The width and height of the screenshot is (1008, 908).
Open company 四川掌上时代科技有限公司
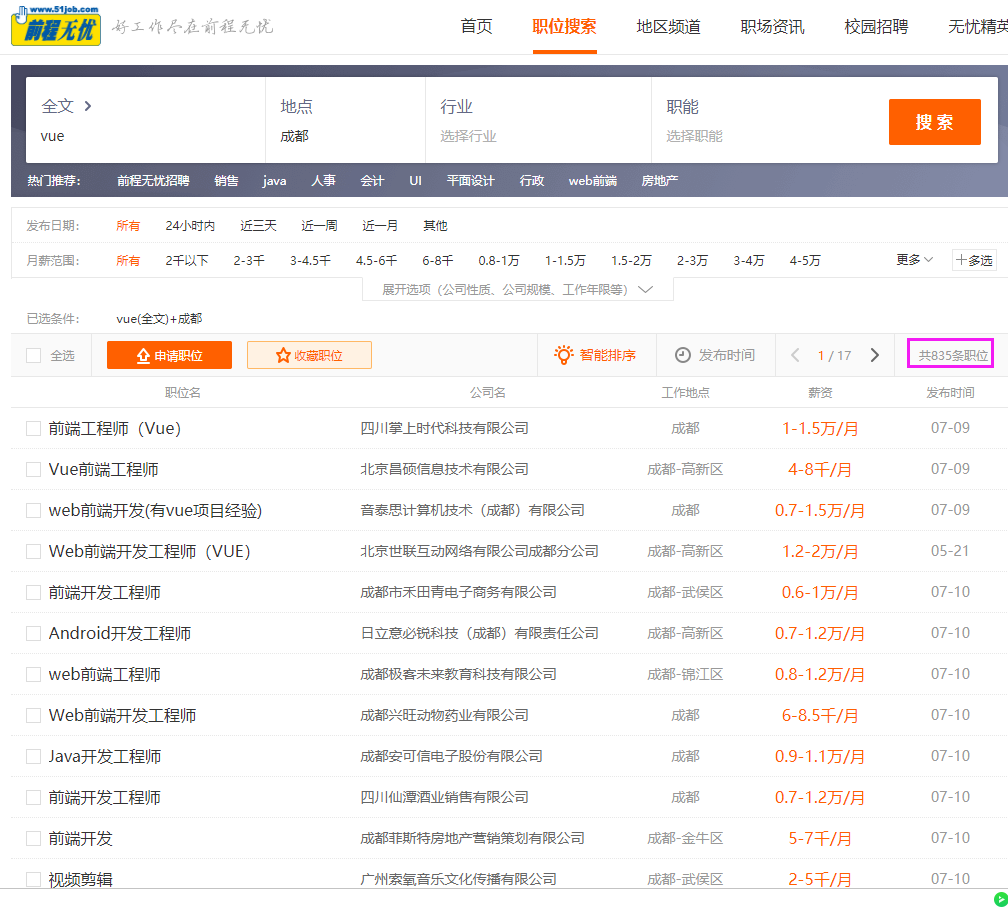pyautogui.click(x=444, y=428)
